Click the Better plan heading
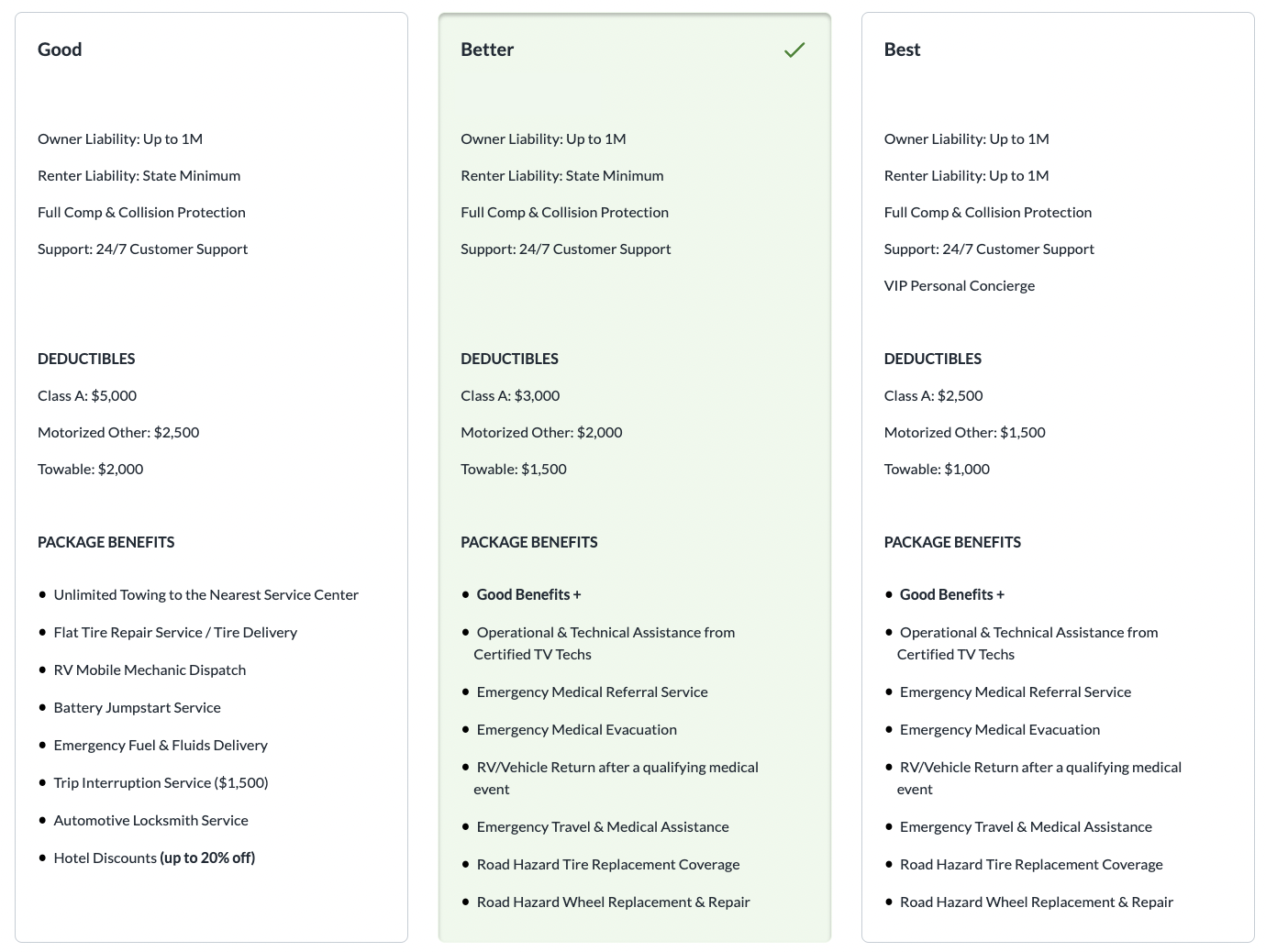The height and width of the screenshot is (952, 1266). [487, 50]
